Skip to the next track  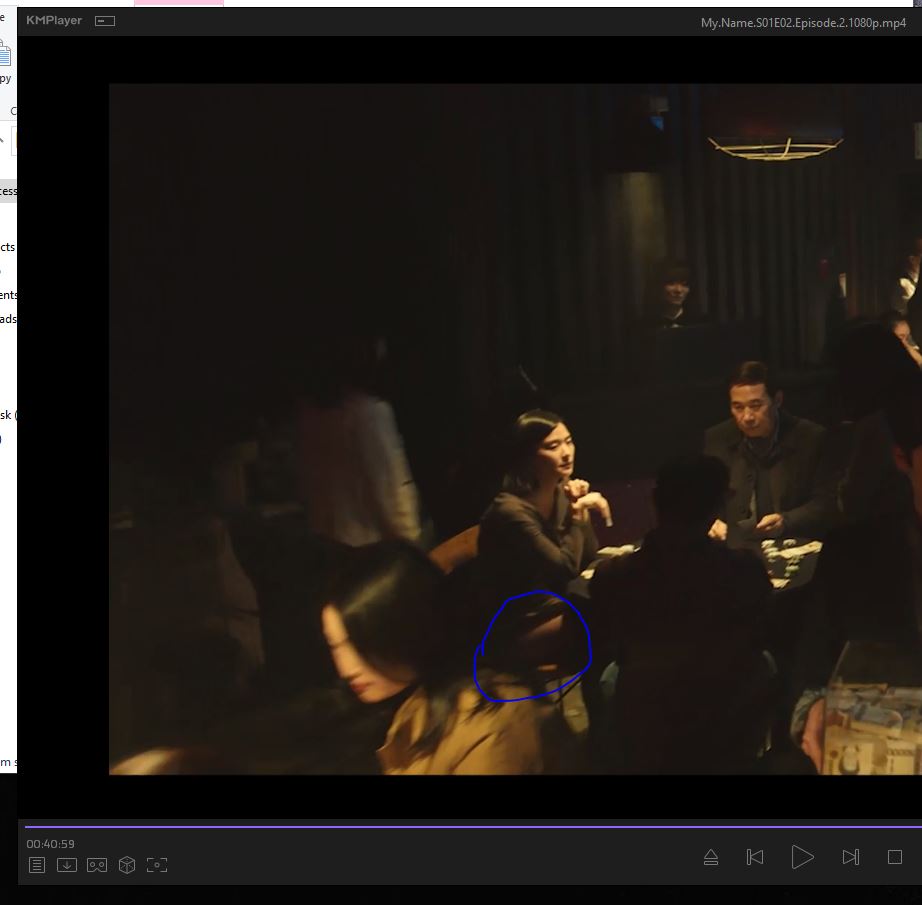[x=850, y=857]
